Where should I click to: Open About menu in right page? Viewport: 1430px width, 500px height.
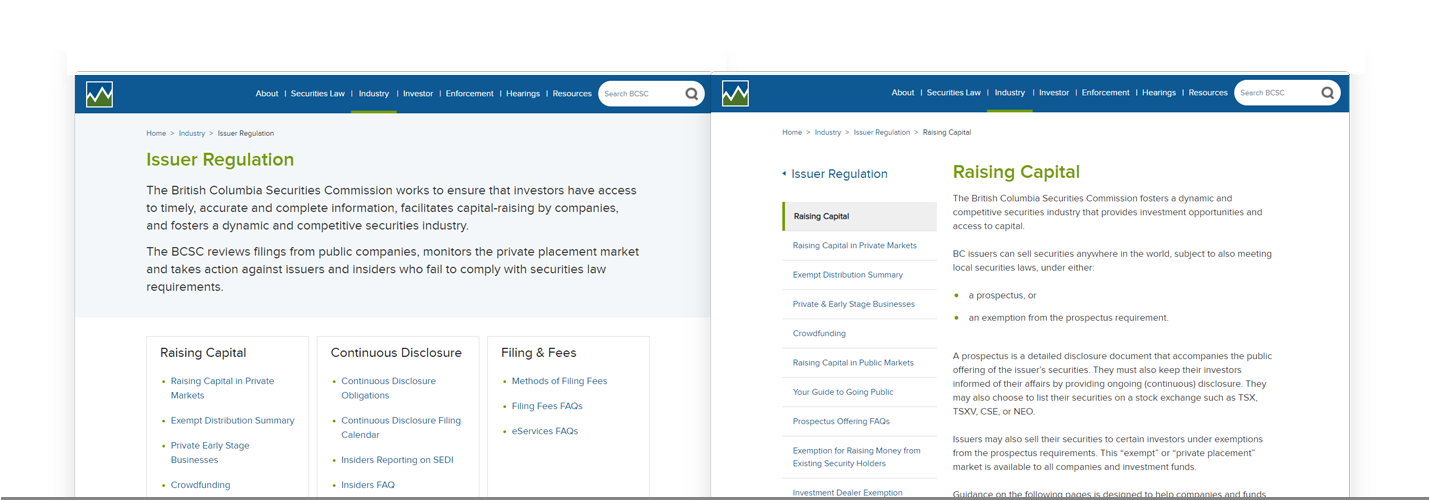[903, 93]
